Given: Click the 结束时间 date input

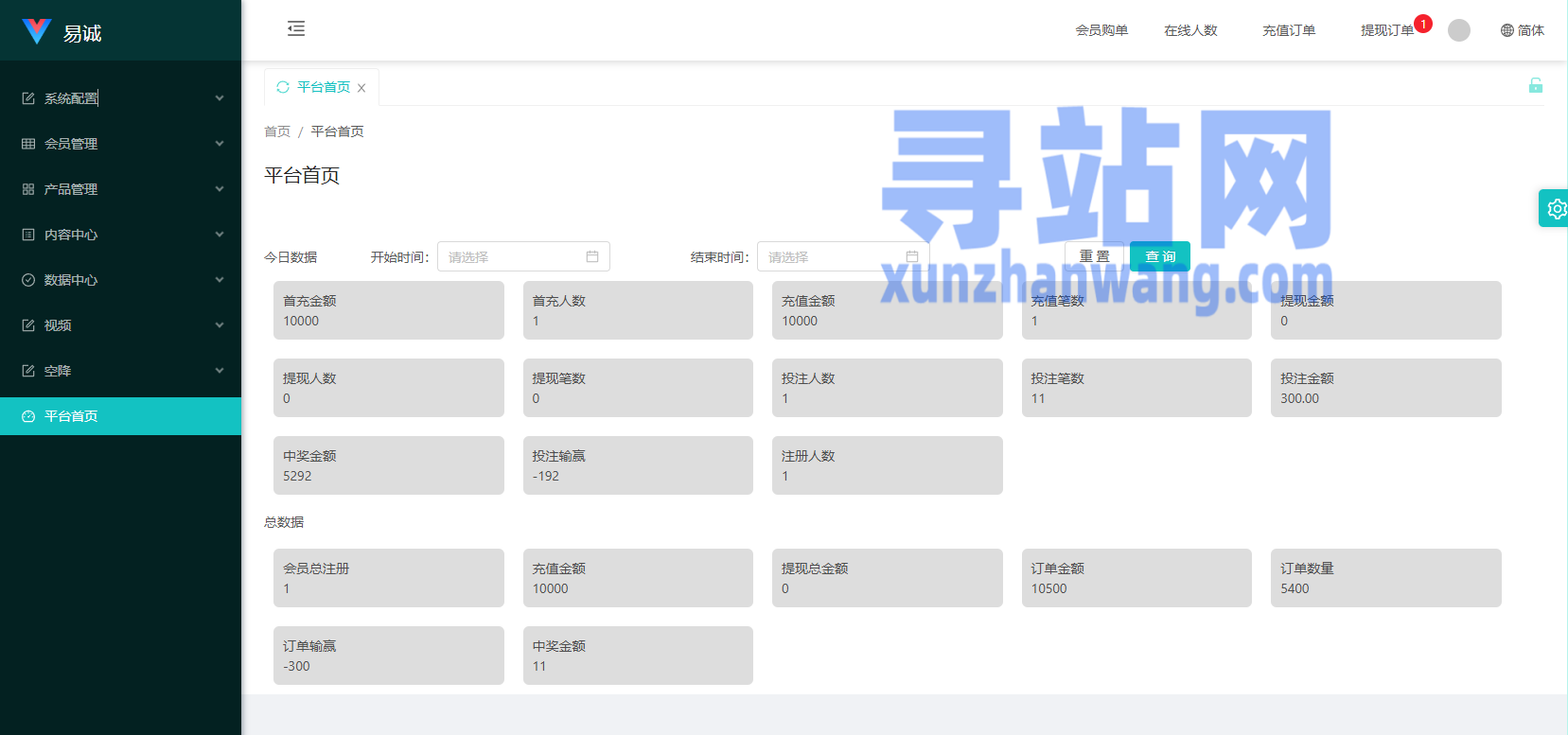Looking at the screenshot, I should click(833, 256).
